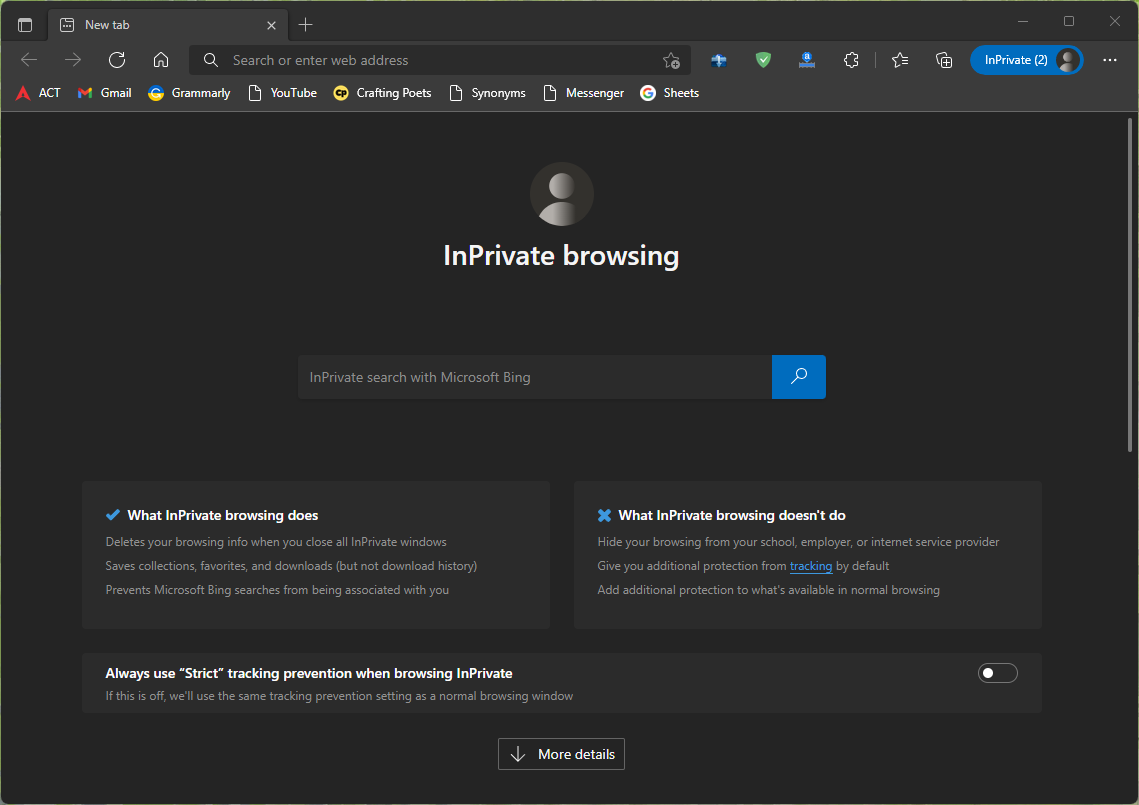Screen dimensions: 1139x805
Task: Expand More details section
Action: point(561,754)
